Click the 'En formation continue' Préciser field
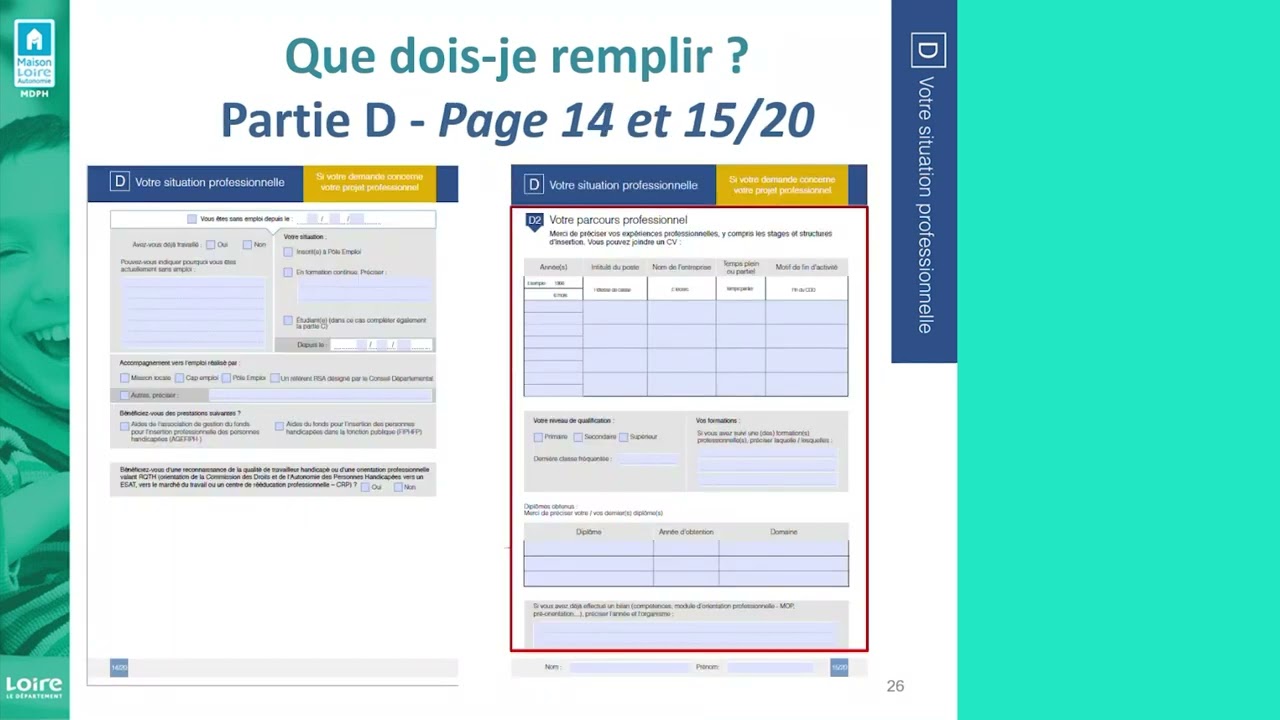Screen dimensions: 1280x720 pyautogui.click(x=365, y=291)
